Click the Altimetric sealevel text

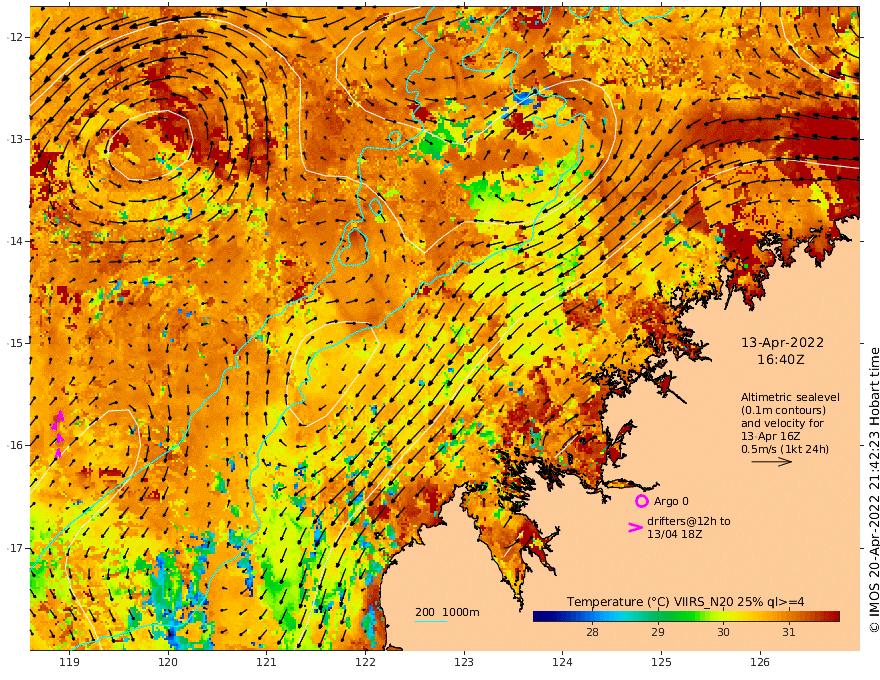pyautogui.click(x=790, y=397)
